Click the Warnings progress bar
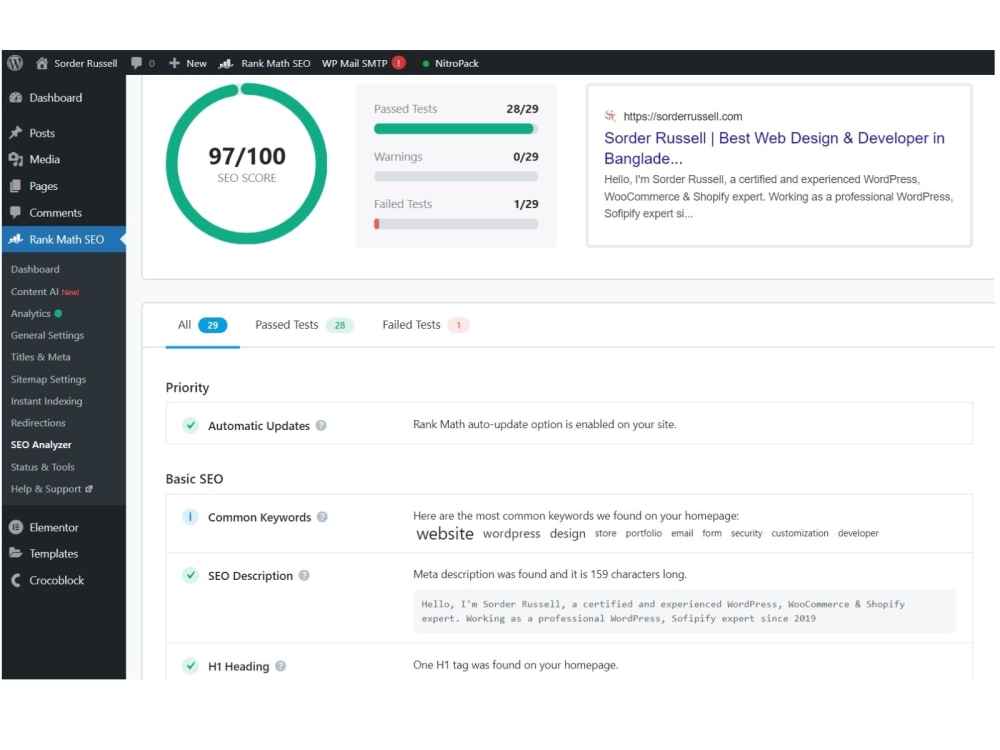This screenshot has height=750, width=1000. tap(456, 177)
